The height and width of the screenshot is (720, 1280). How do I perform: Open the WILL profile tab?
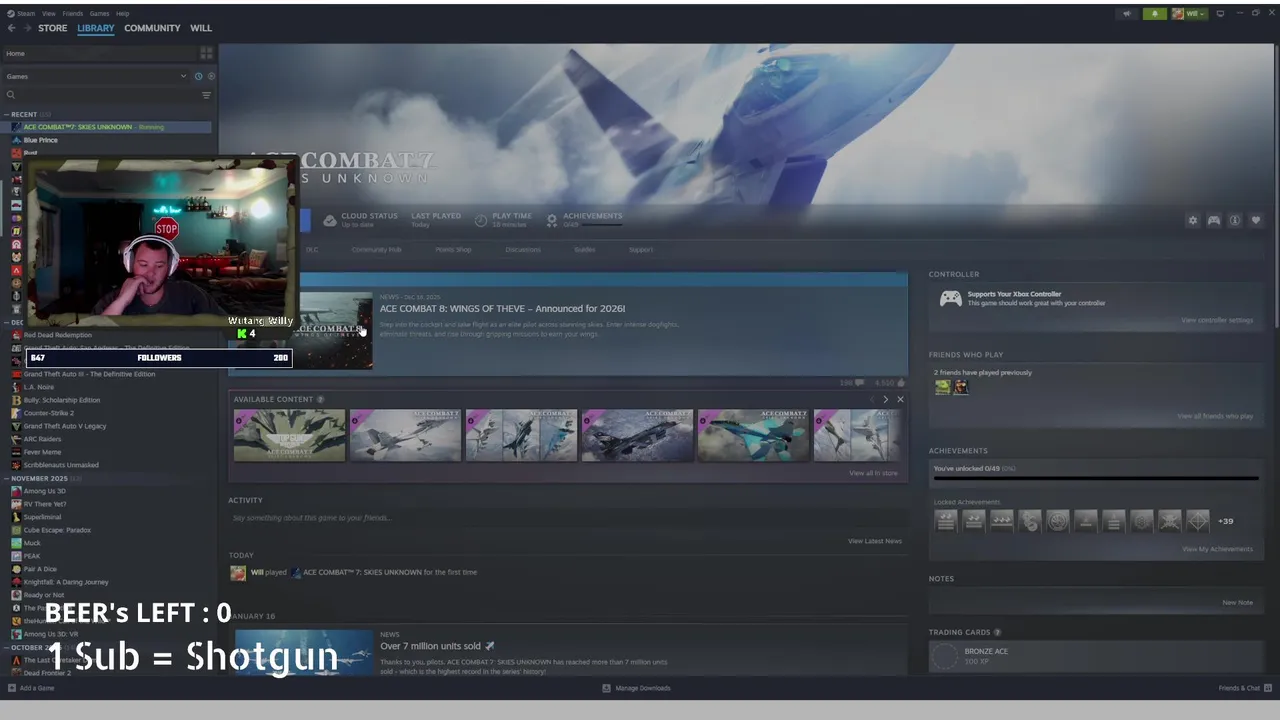pyautogui.click(x=201, y=28)
